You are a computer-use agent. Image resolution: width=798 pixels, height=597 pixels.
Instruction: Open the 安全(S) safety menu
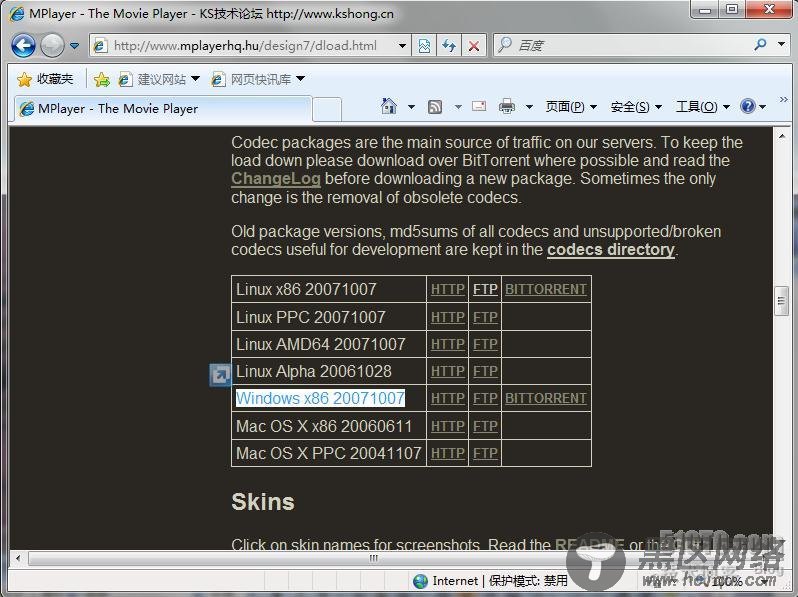636,107
